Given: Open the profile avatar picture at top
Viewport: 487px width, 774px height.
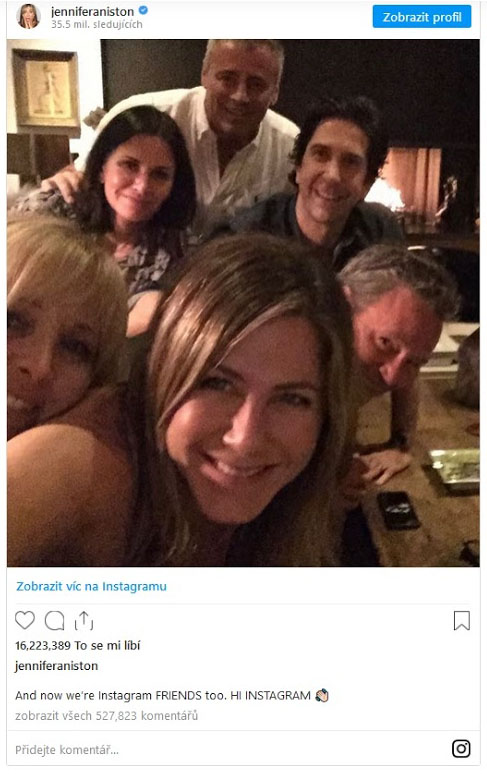Looking at the screenshot, I should tap(28, 16).
